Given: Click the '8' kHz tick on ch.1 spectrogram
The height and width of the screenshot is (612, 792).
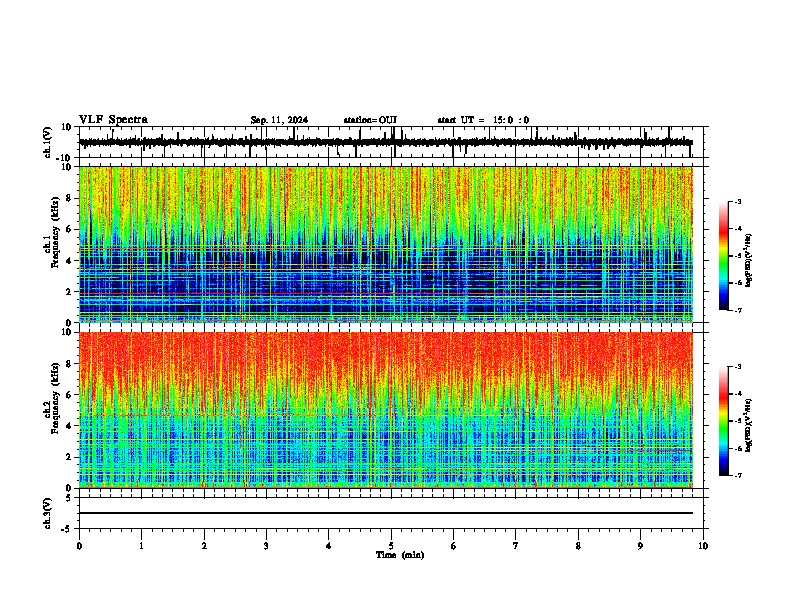Looking at the screenshot, I should tap(69, 198).
